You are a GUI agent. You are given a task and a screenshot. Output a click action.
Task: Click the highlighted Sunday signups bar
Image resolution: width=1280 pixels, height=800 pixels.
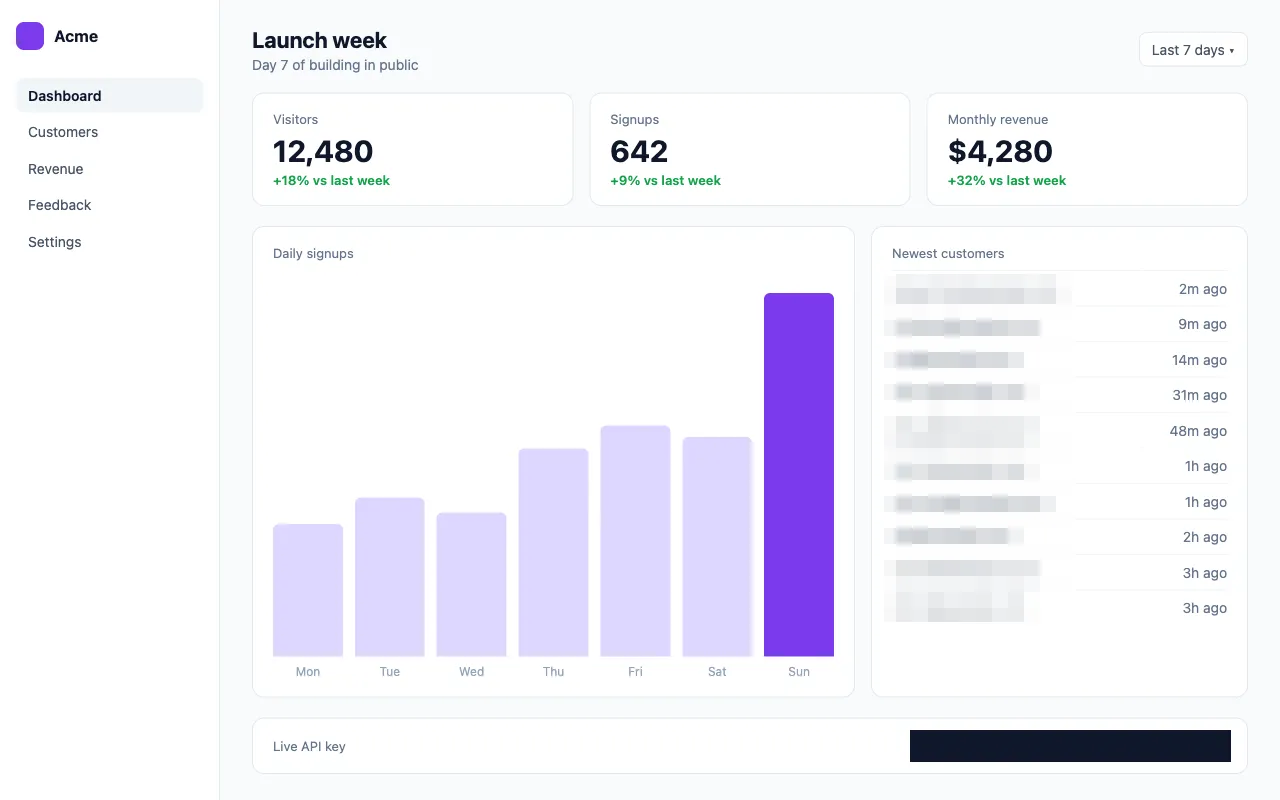pos(799,475)
